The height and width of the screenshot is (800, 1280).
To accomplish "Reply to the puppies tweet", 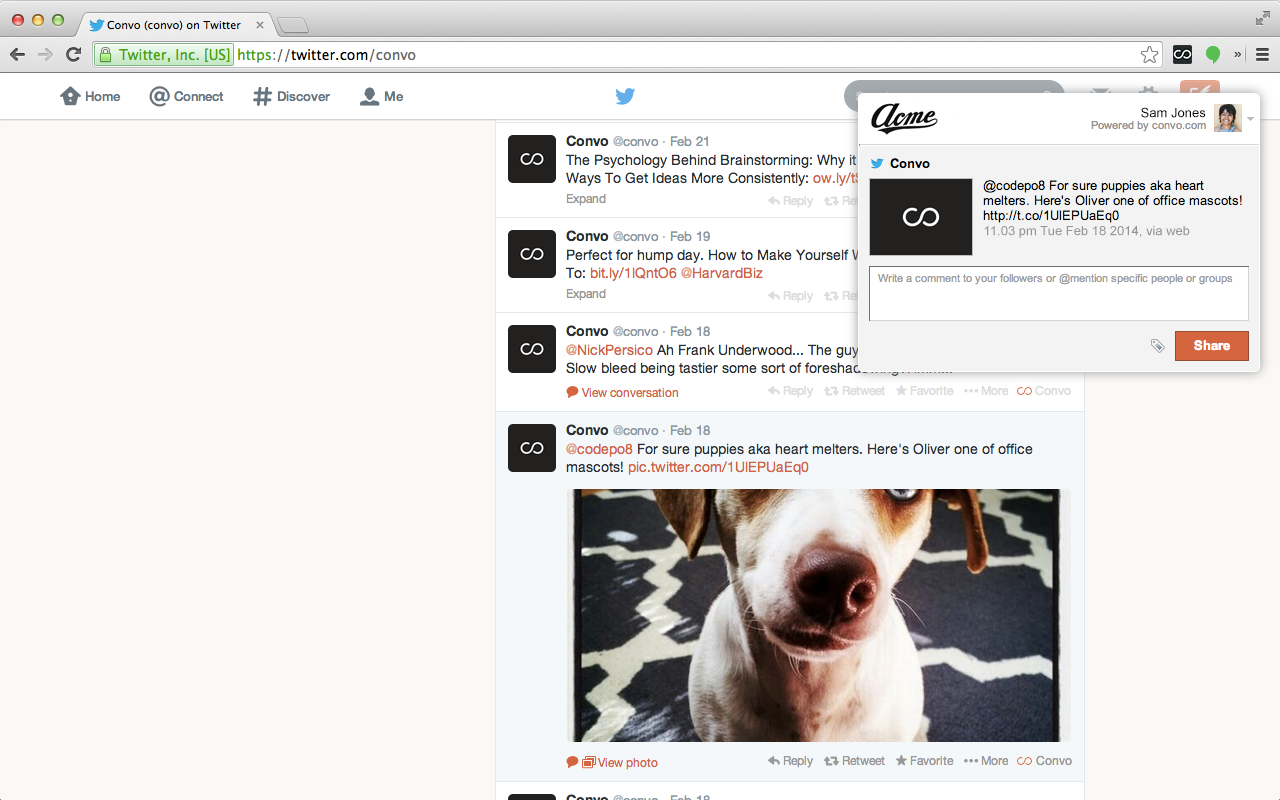I will click(x=790, y=761).
